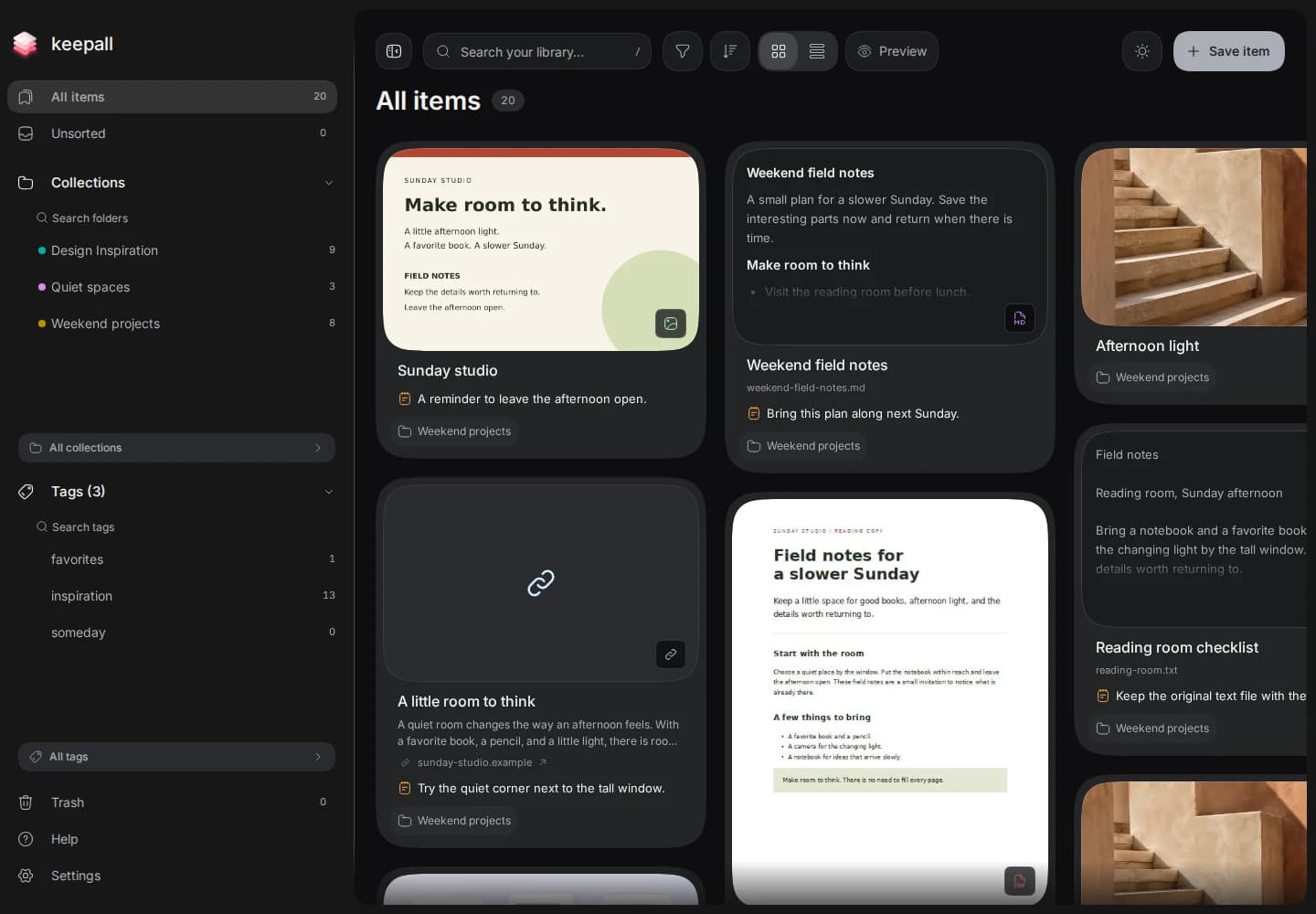
Task: Toggle the sidebar panel icon
Action: (394, 51)
